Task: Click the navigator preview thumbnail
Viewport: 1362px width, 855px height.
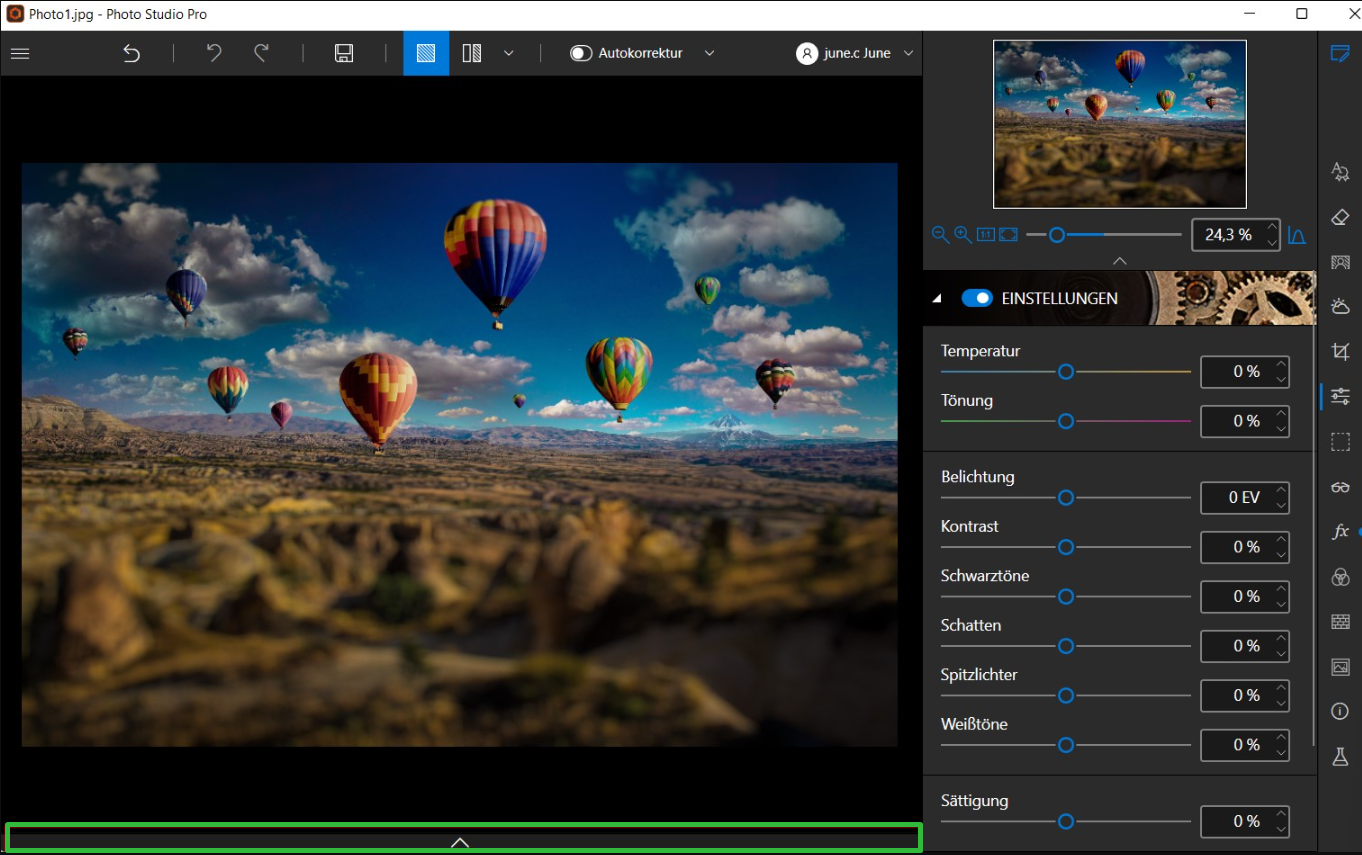Action: (1120, 124)
